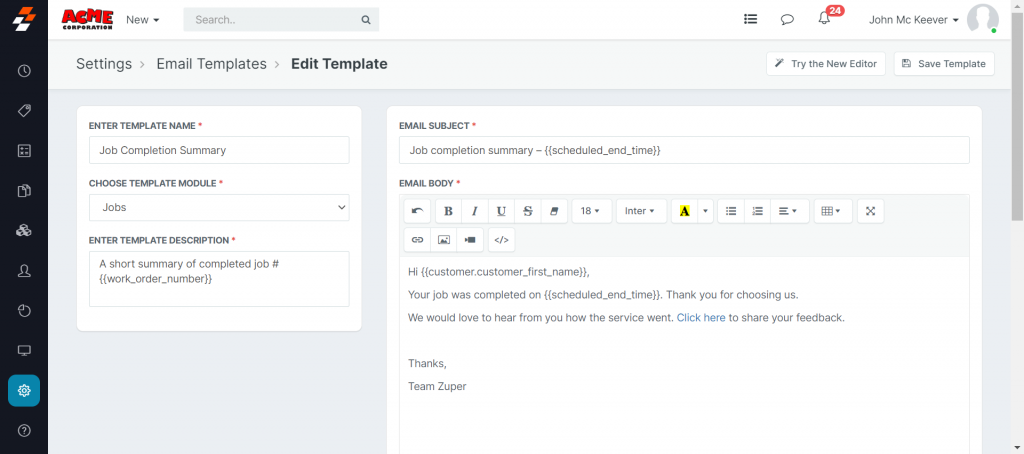
Task: Apply the yellow highlight color button
Action: (x=684, y=211)
